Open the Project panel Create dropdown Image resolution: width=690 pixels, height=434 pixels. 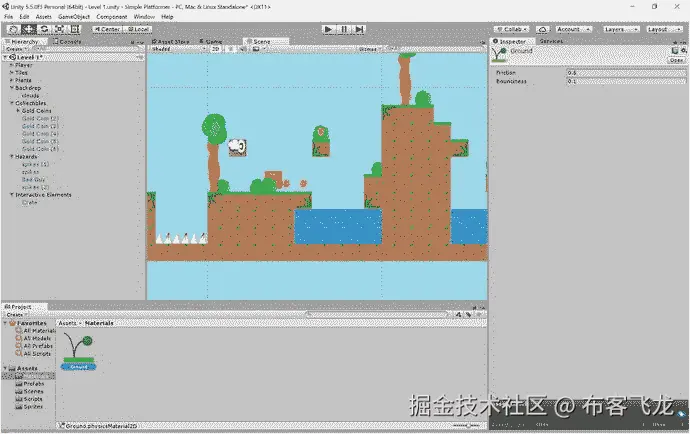(16, 314)
